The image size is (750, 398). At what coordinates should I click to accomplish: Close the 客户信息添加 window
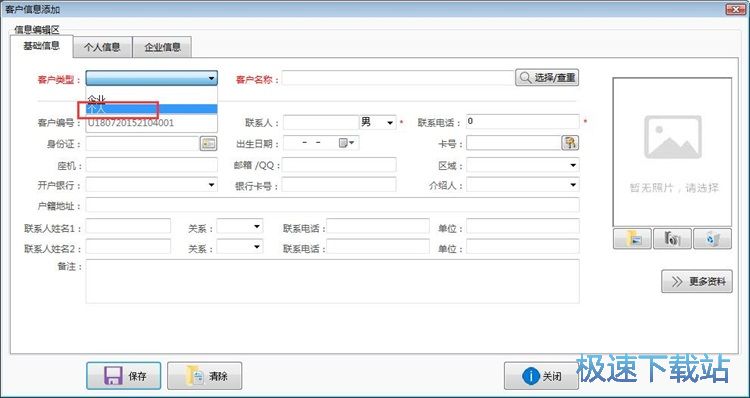pyautogui.click(x=735, y=9)
